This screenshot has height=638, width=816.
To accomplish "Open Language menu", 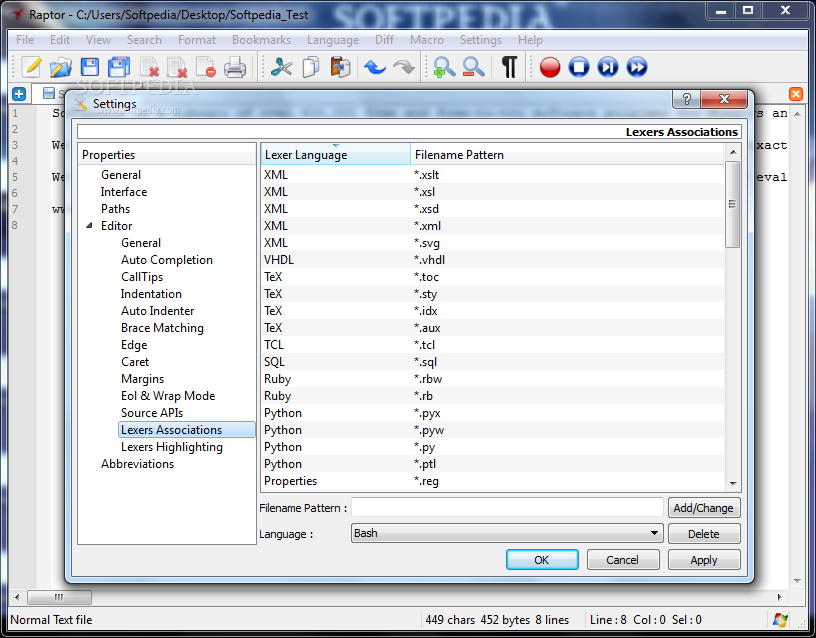I will (333, 40).
